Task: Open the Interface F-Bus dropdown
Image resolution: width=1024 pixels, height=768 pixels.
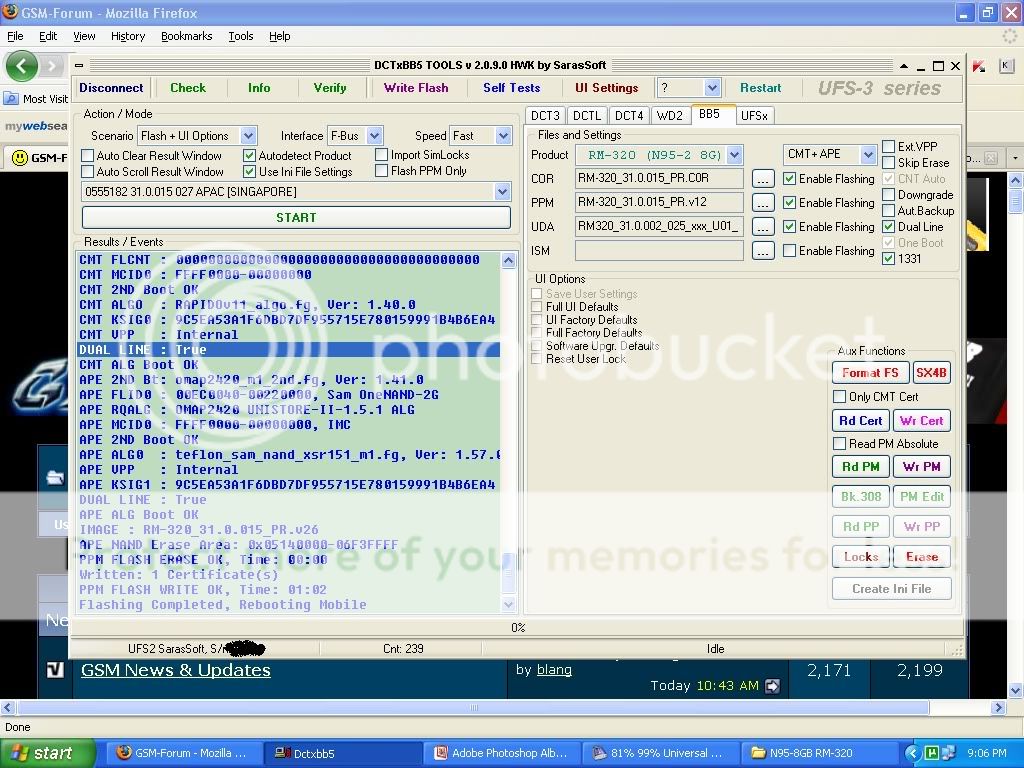Action: click(x=374, y=136)
